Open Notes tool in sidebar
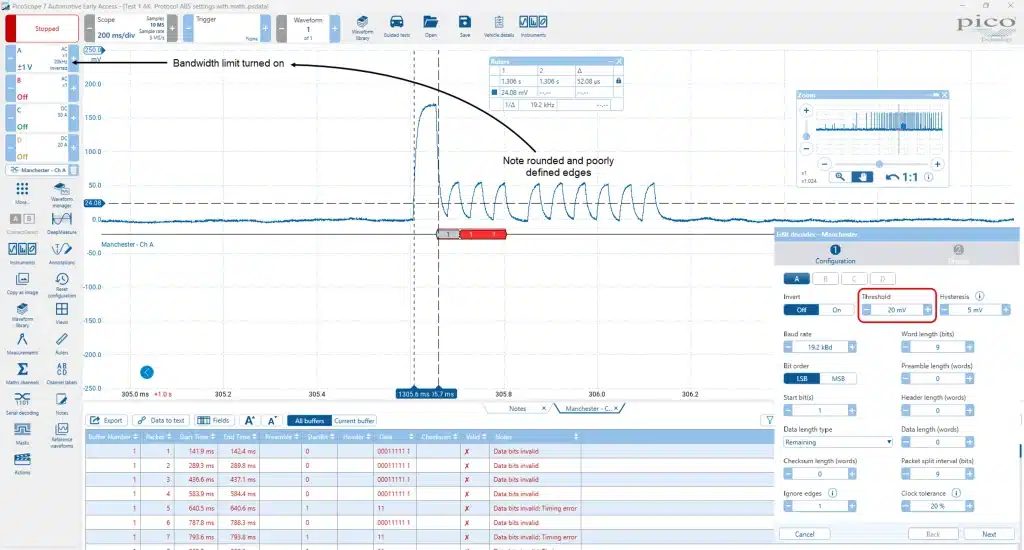This screenshot has width=1024, height=550. [x=62, y=403]
